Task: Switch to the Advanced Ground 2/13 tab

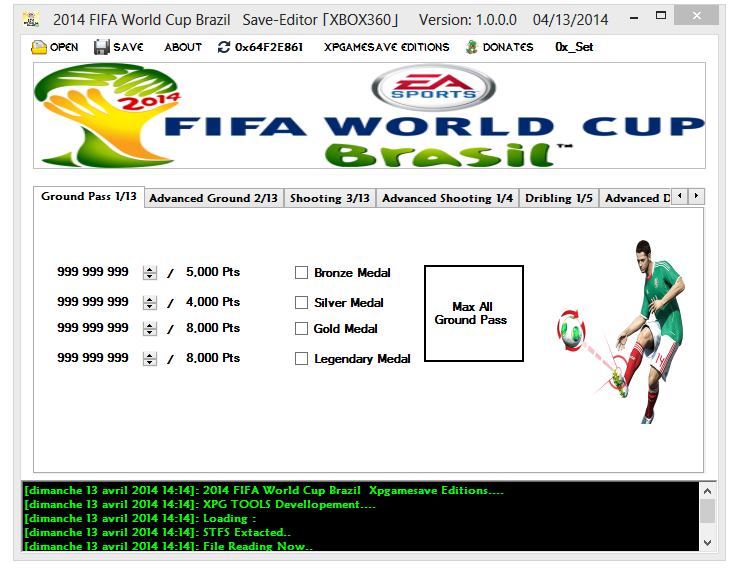Action: [x=213, y=198]
